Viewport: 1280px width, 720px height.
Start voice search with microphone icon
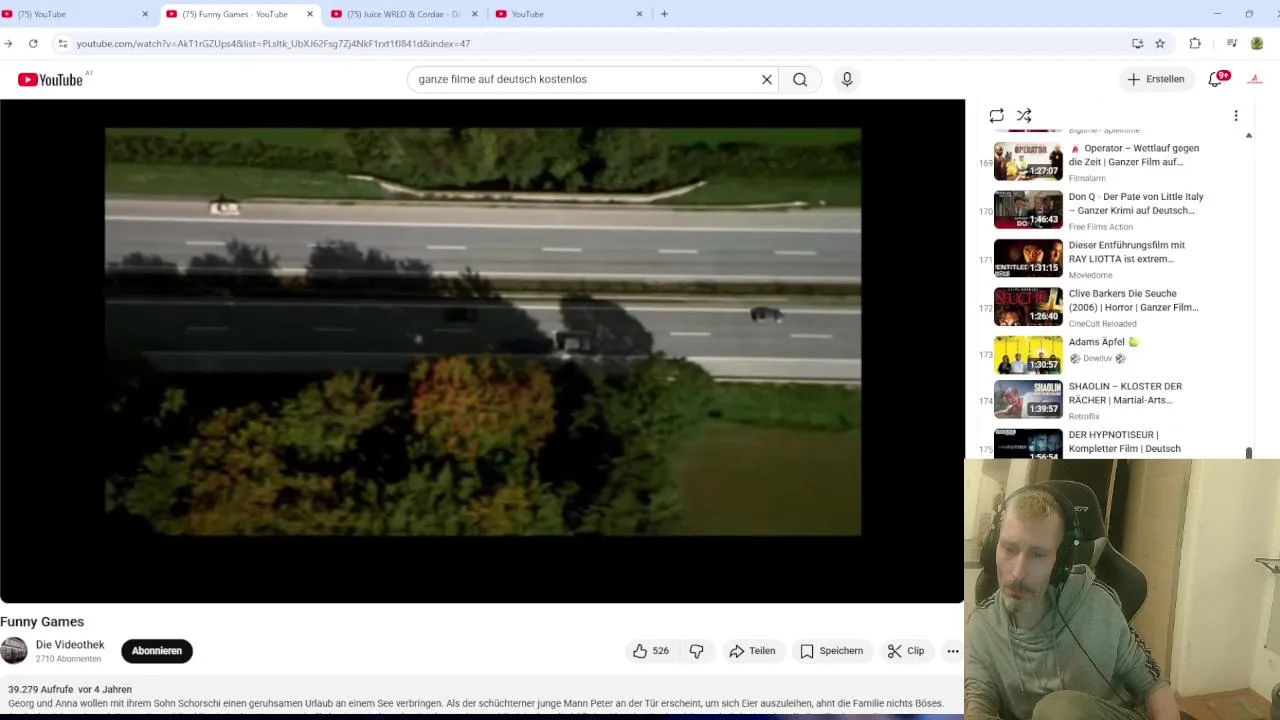coord(847,79)
